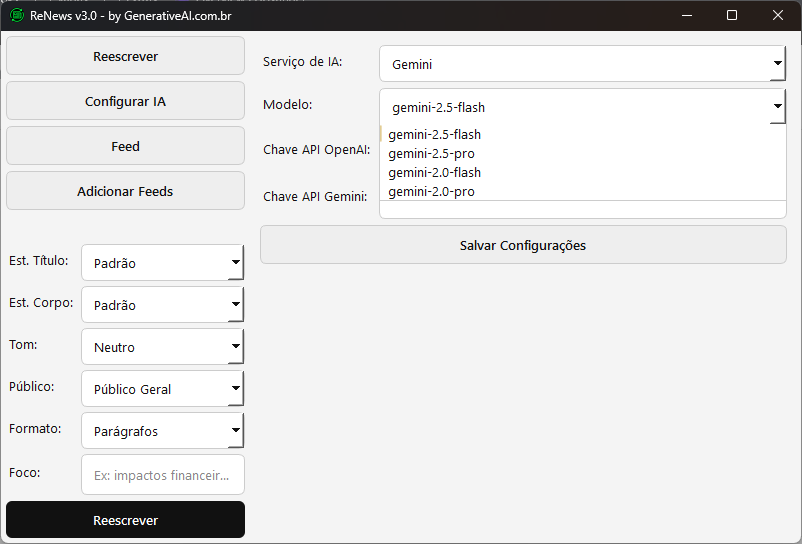Open the Adicionar Feeds section

click(x=125, y=191)
